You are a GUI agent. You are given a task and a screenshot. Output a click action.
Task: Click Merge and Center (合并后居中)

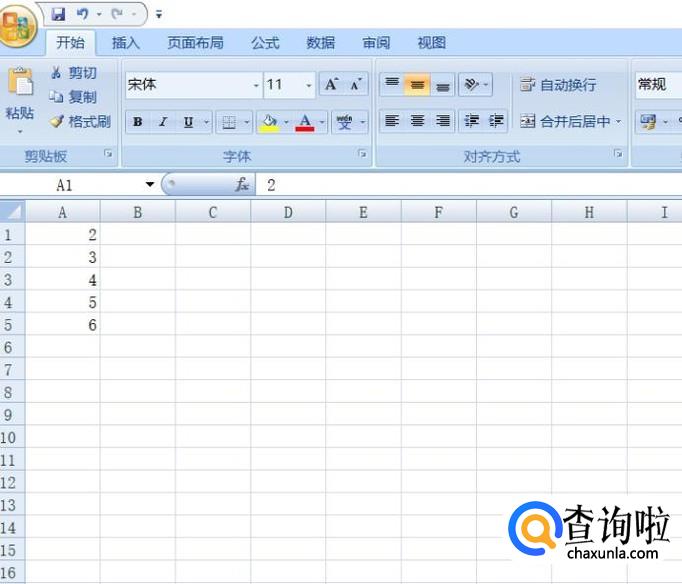[x=565, y=121]
